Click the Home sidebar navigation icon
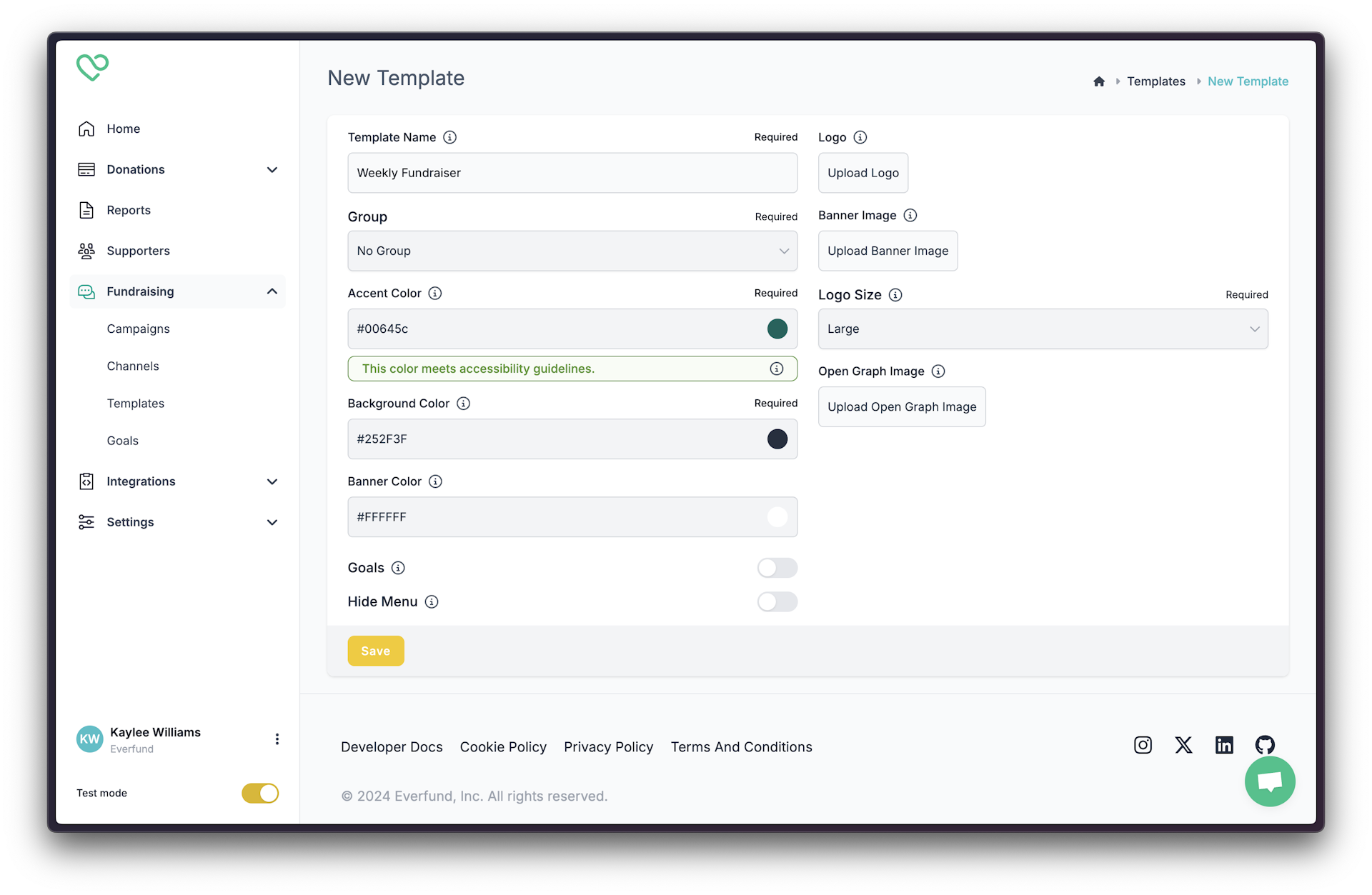This screenshot has height=895, width=1372. tap(87, 128)
